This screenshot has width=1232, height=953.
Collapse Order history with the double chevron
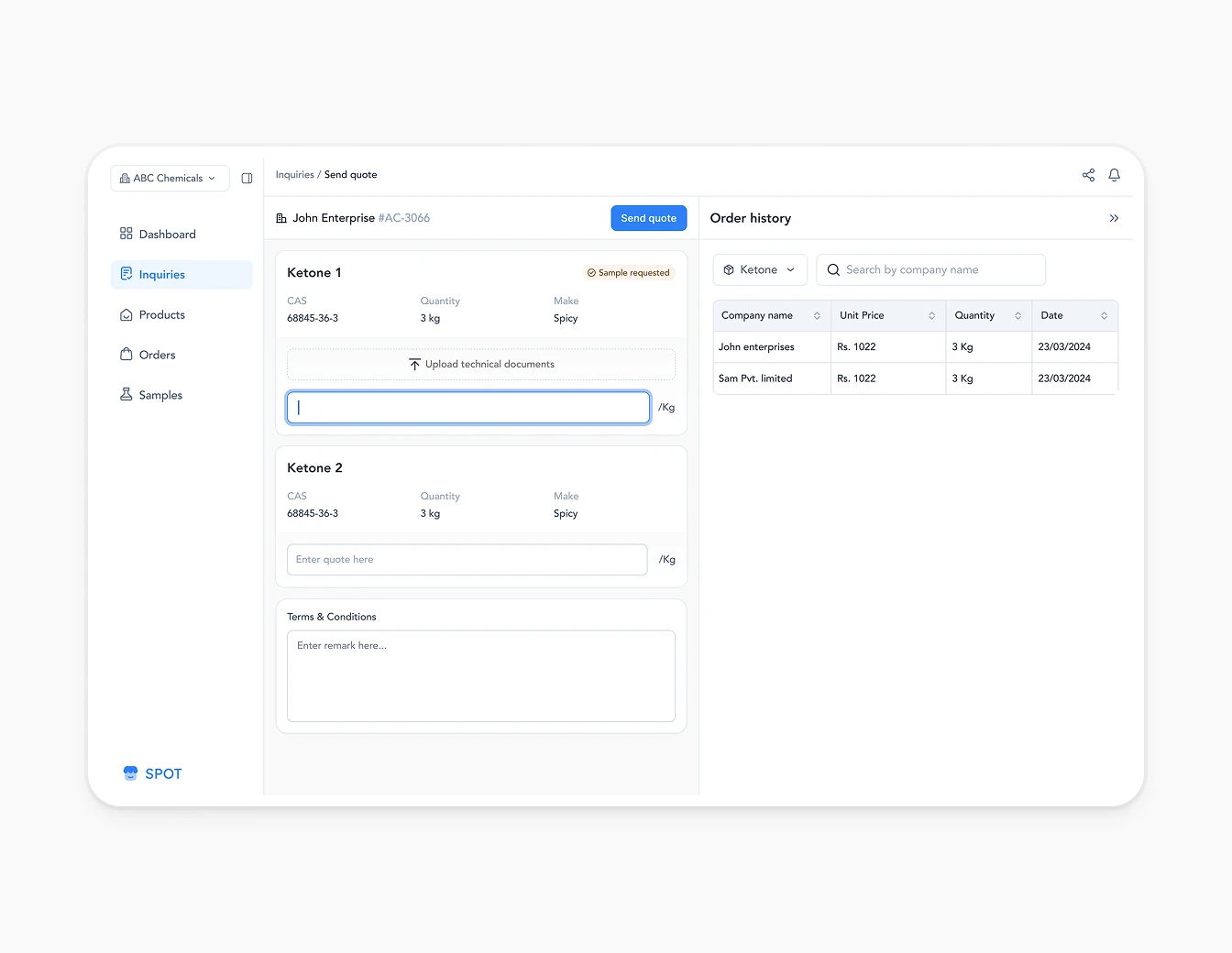[1115, 218]
